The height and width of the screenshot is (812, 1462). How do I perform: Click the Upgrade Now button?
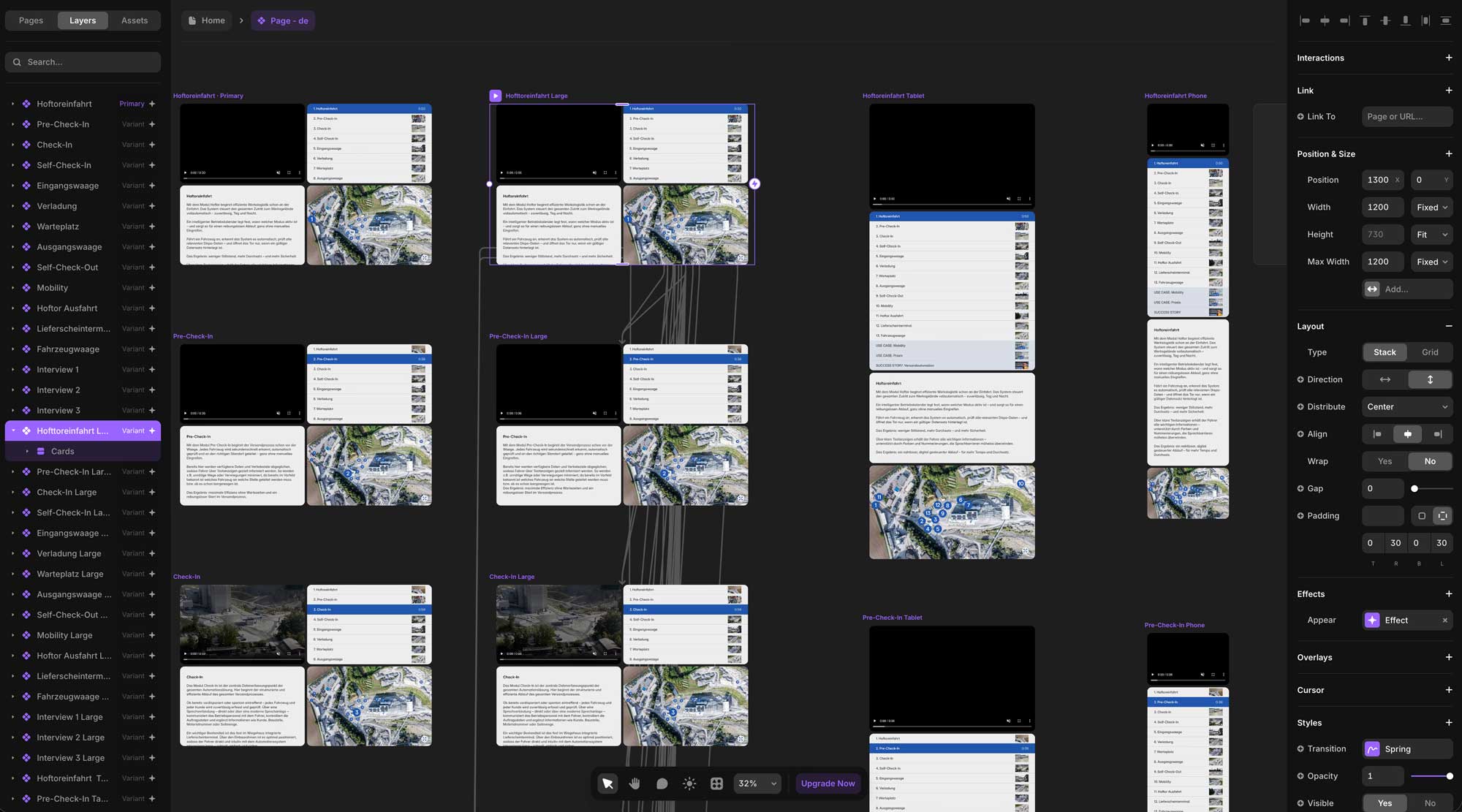point(827,783)
